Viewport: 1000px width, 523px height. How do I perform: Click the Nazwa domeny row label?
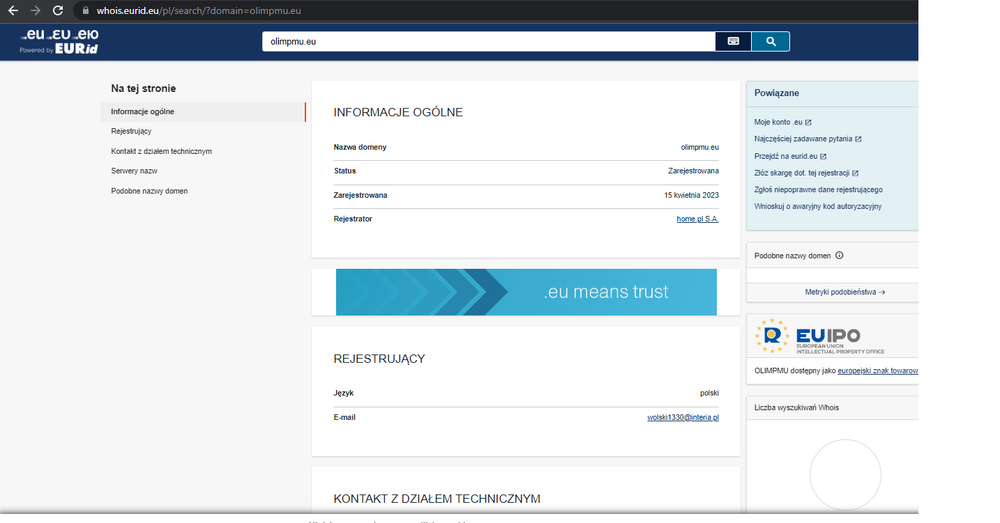tap(360, 147)
